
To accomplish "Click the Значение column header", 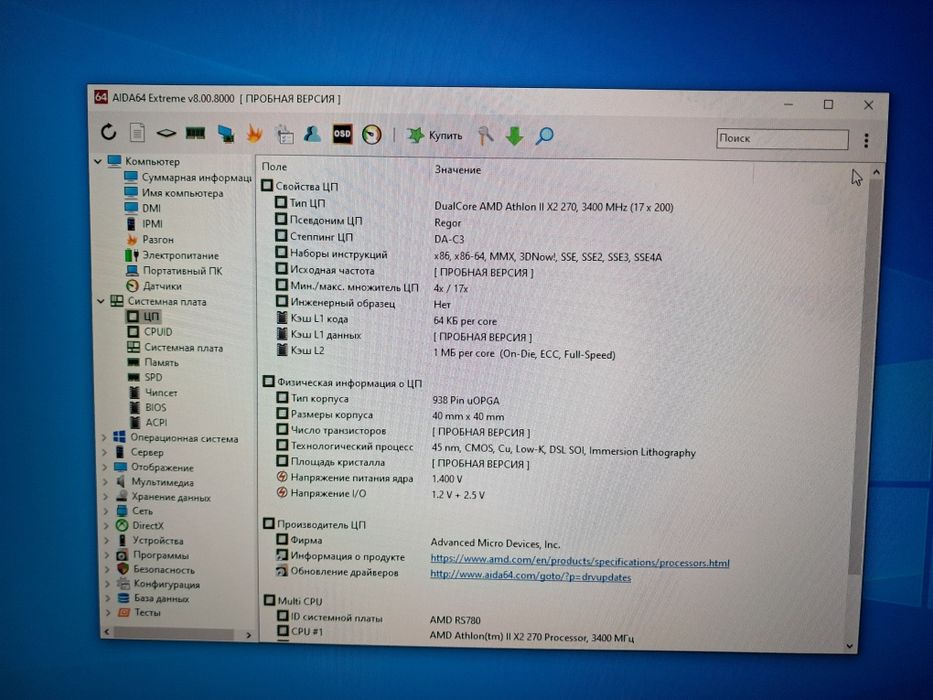I will tap(458, 170).
